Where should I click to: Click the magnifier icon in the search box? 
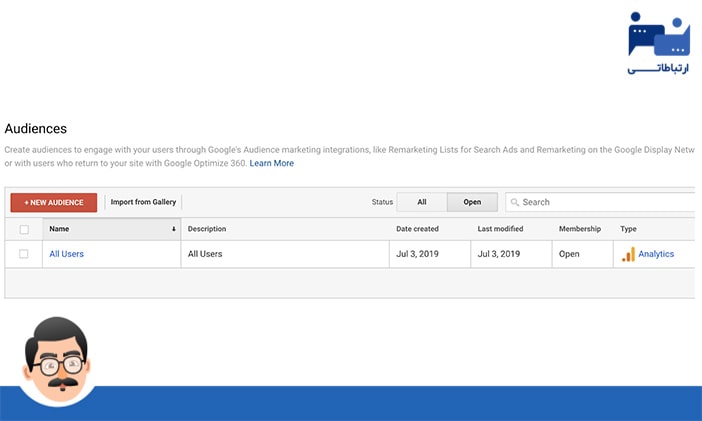coord(515,202)
